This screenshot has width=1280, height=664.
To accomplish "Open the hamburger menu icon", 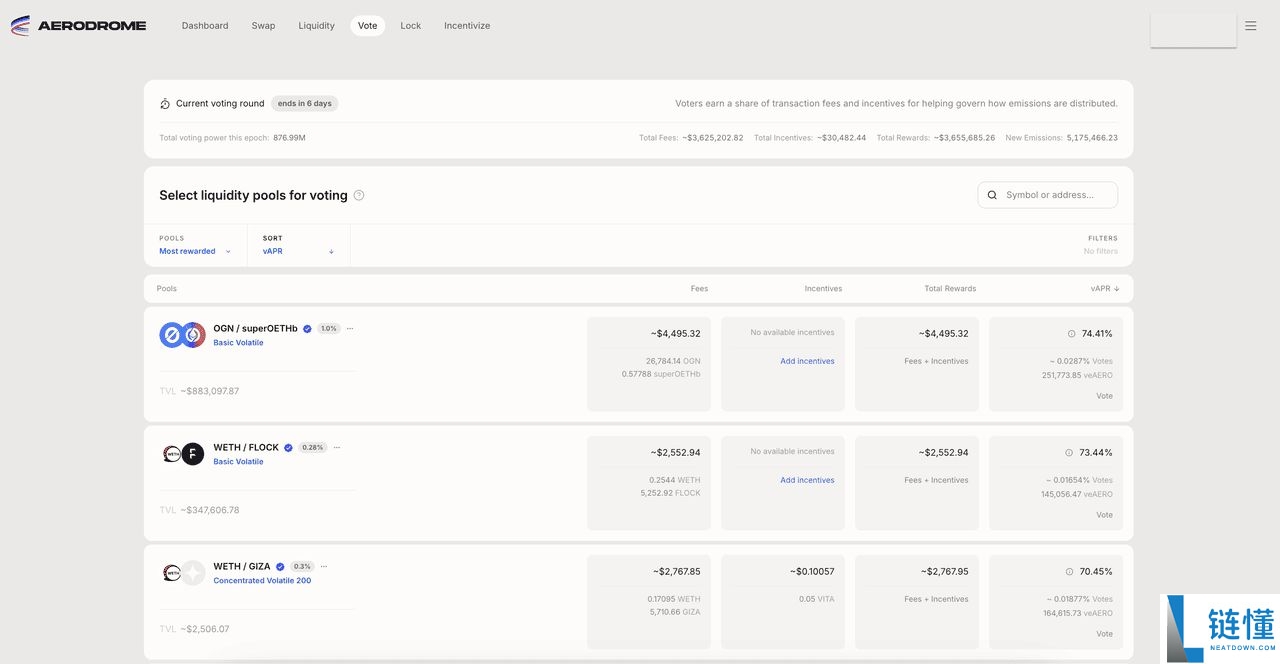I will (1250, 26).
